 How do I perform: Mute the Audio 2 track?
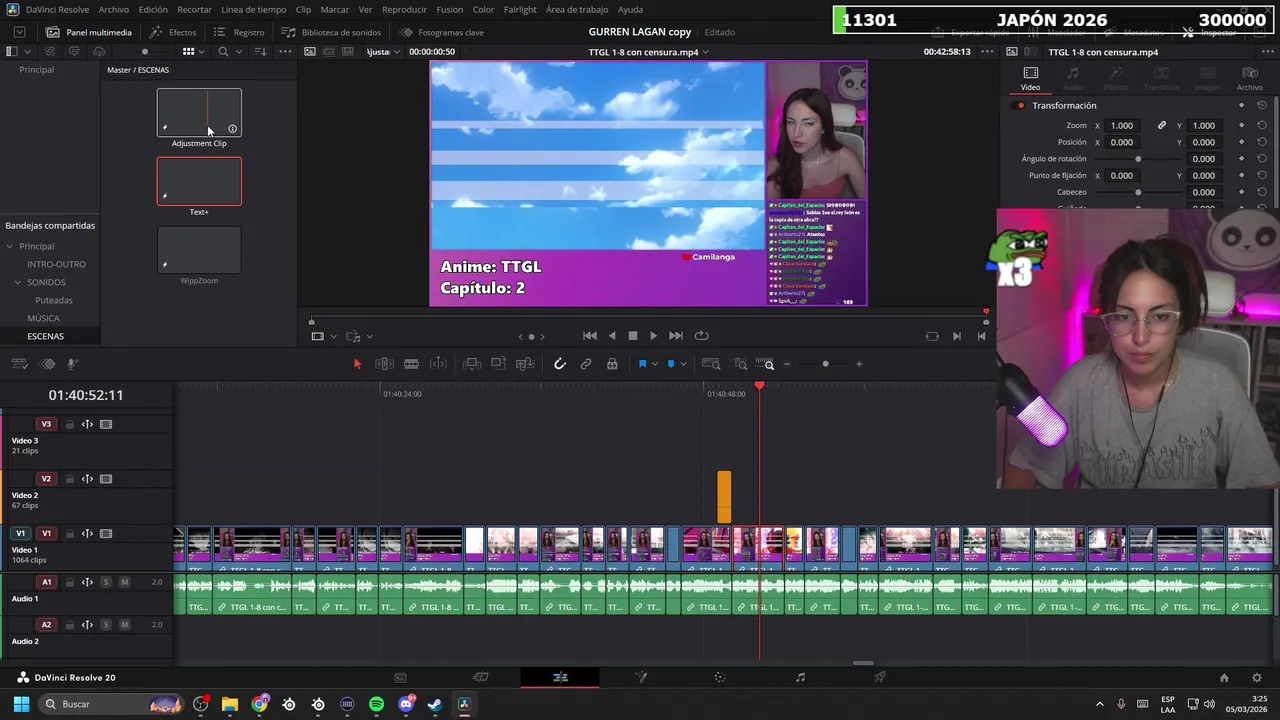click(124, 625)
